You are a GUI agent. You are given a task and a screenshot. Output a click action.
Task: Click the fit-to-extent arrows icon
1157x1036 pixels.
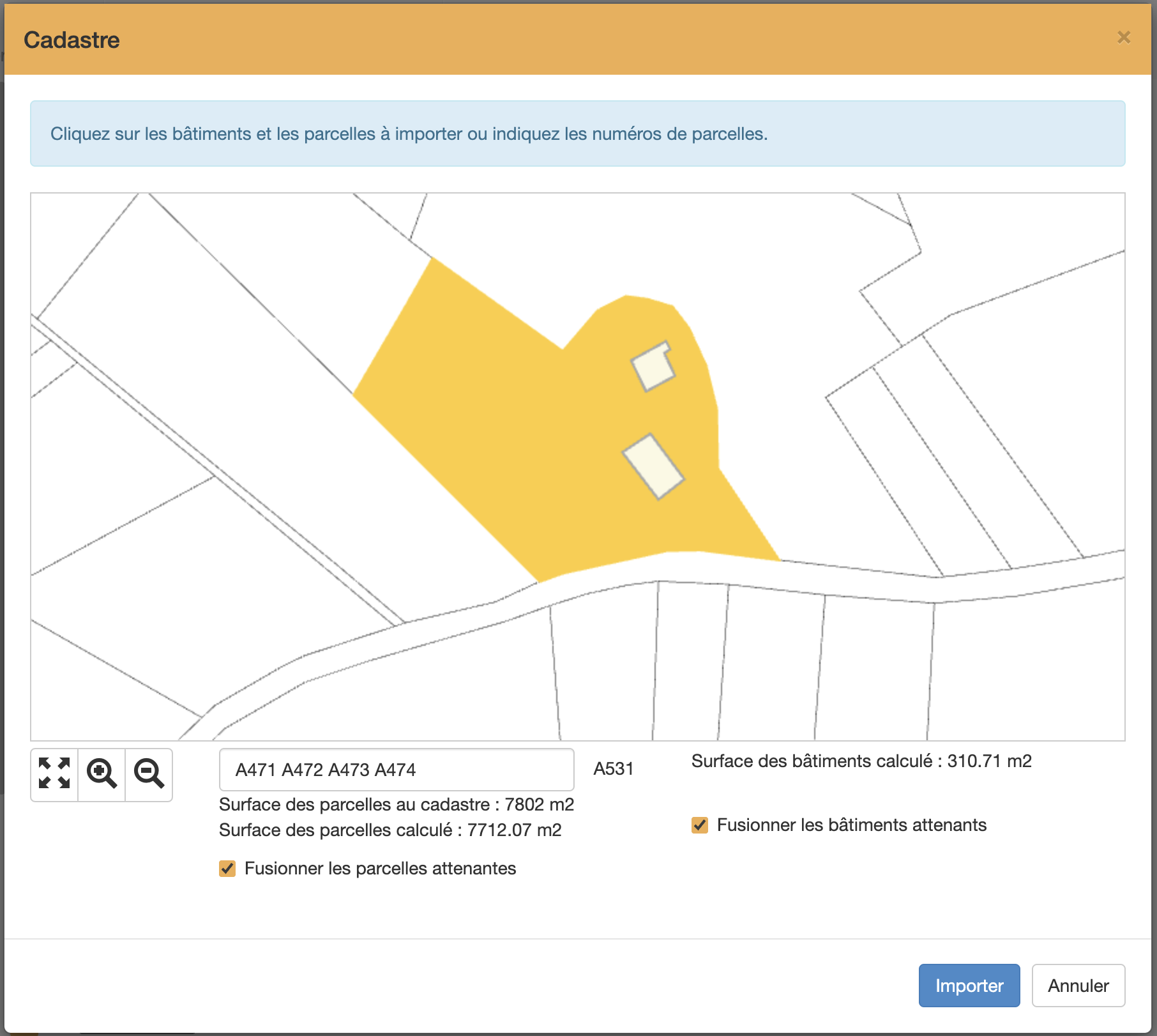54,773
